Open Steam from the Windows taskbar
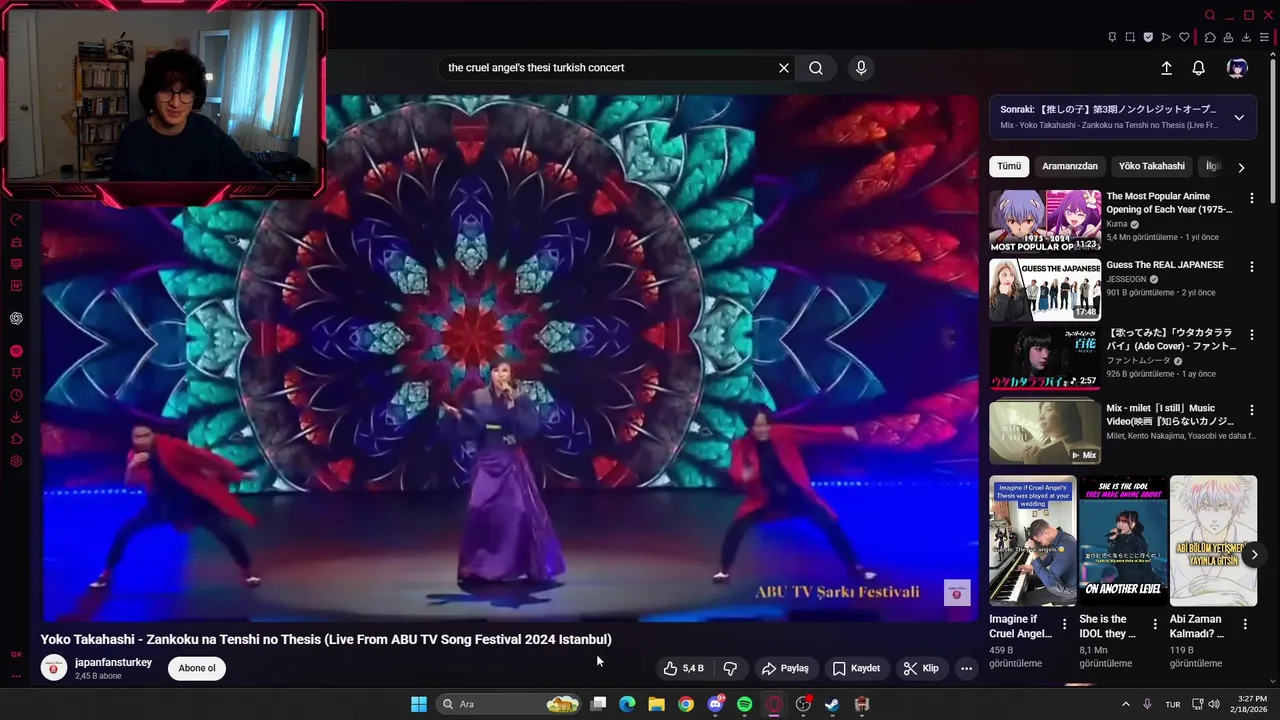The width and height of the screenshot is (1280, 720). (832, 704)
